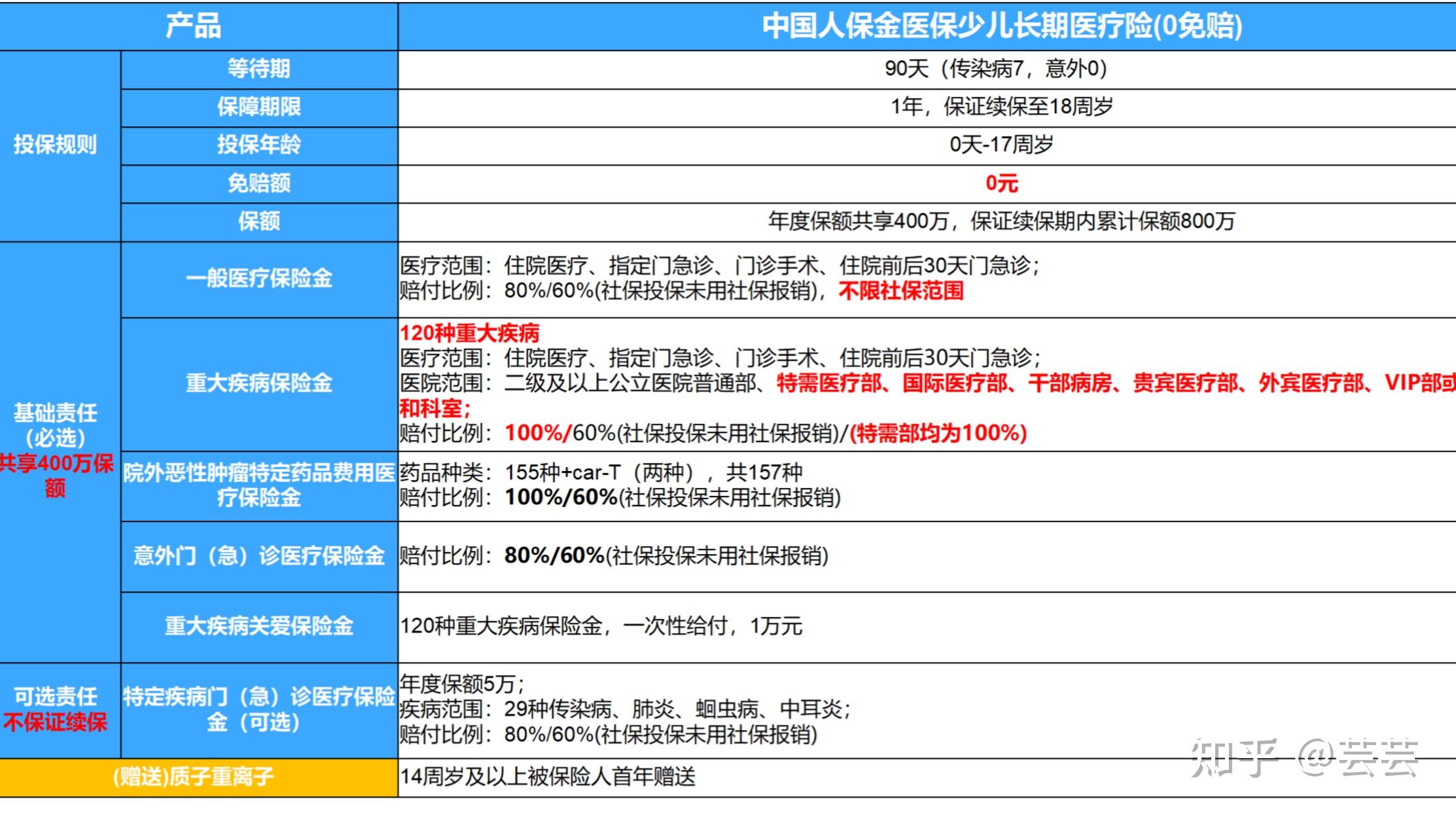Click the value 1年，保证续保至18周岁
This screenshot has height=817, width=1456.
click(x=1002, y=106)
